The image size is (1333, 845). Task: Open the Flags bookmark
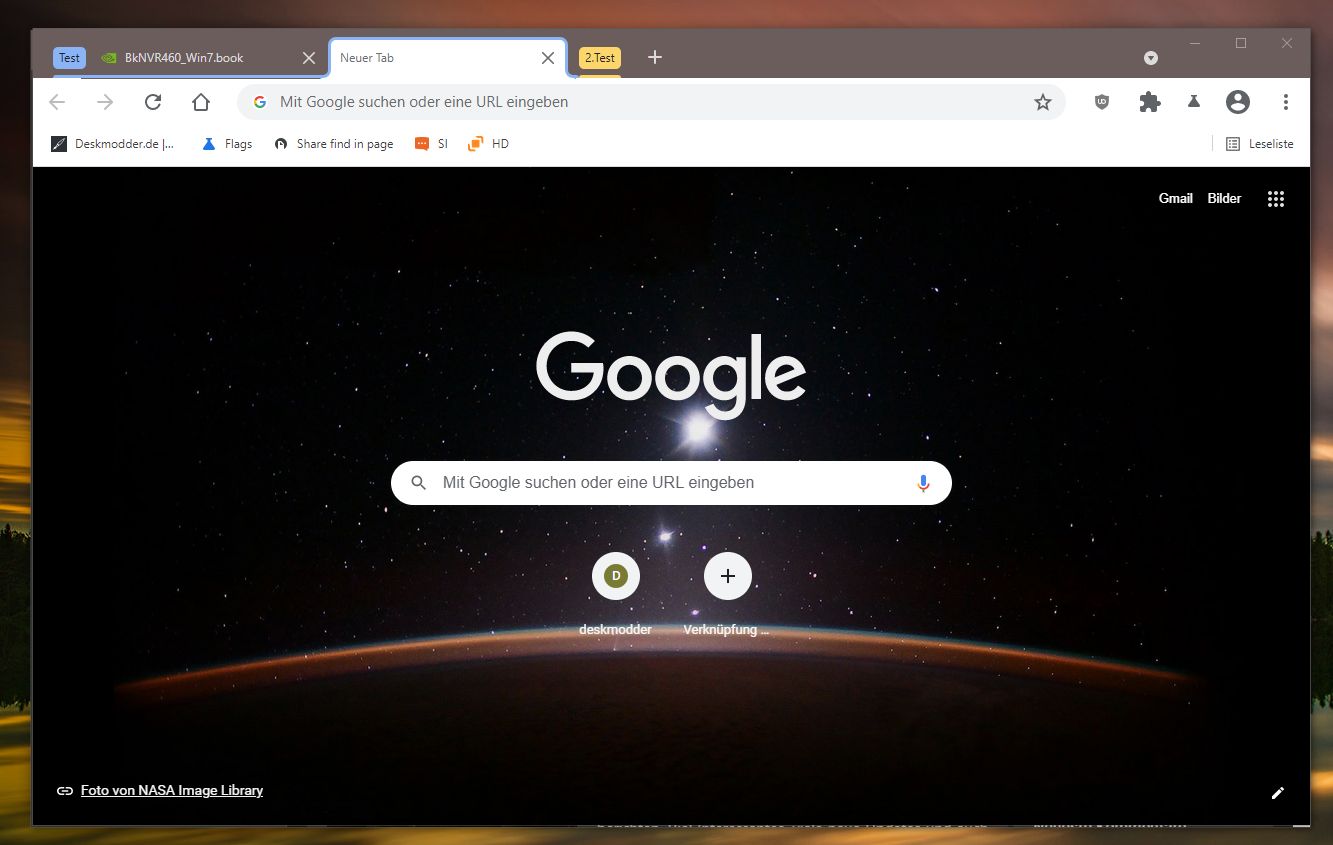(227, 144)
